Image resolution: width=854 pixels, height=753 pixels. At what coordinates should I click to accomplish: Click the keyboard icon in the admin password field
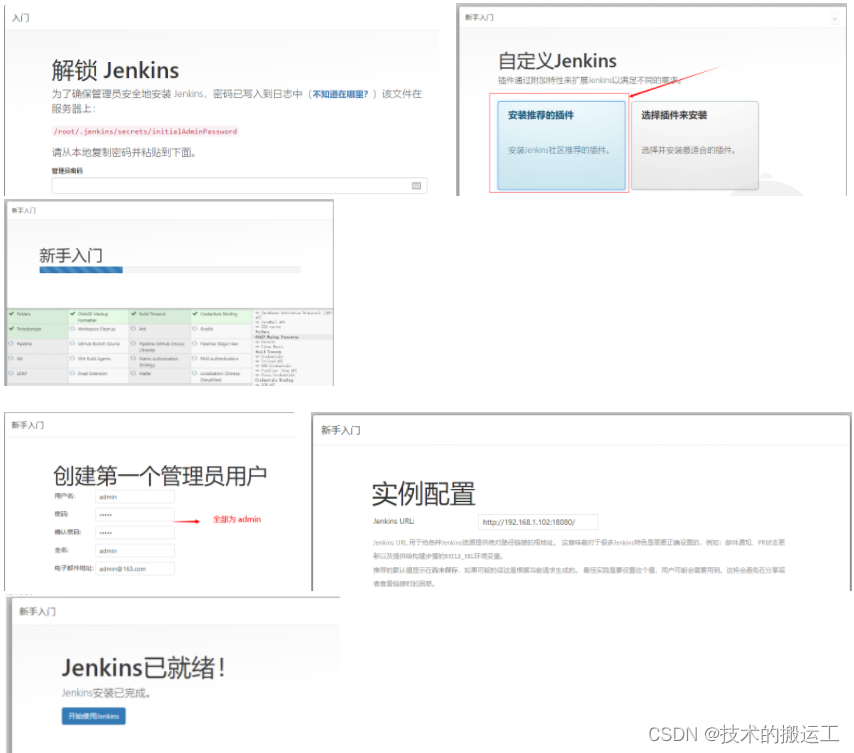tap(416, 186)
